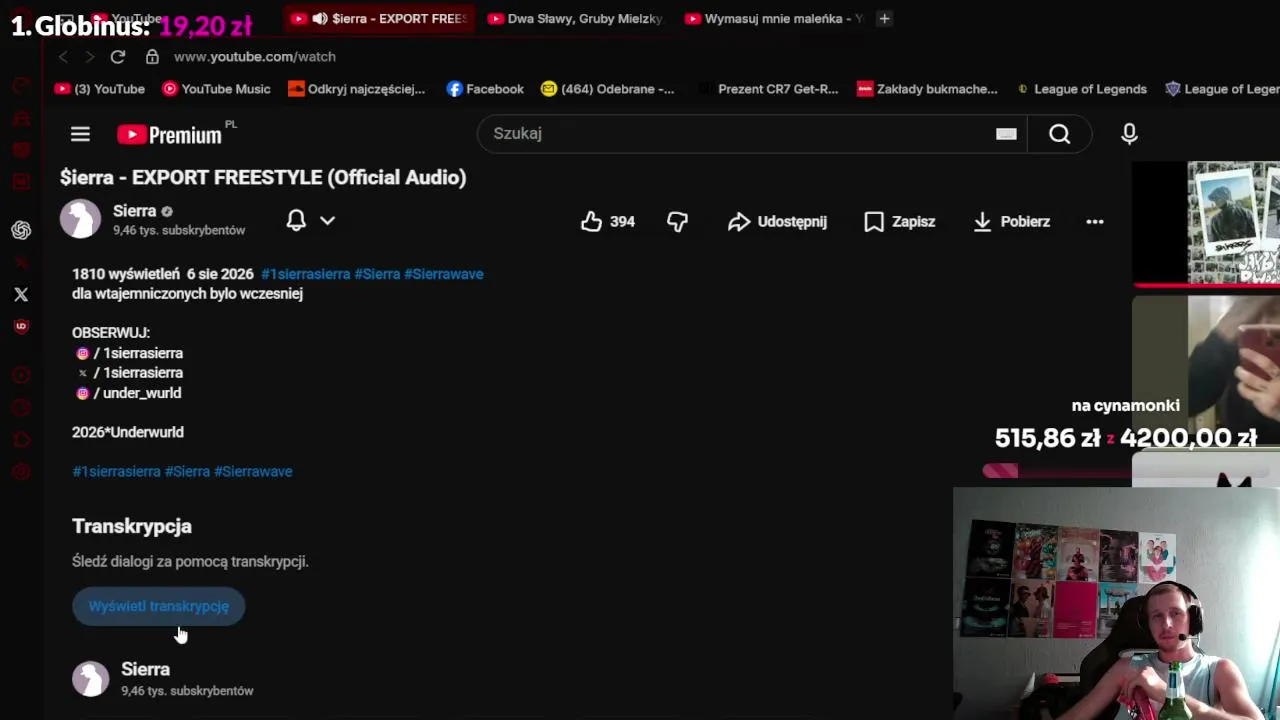Viewport: 1280px width, 720px height.
Task: Open Sierra channel name below the transcript section
Action: coord(145,669)
